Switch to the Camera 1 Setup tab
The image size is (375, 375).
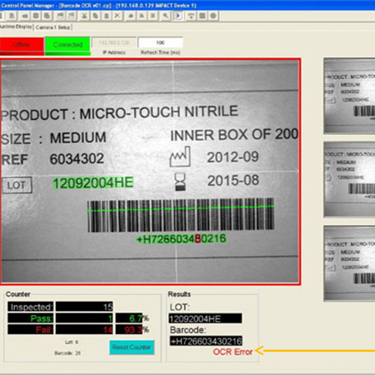click(53, 27)
